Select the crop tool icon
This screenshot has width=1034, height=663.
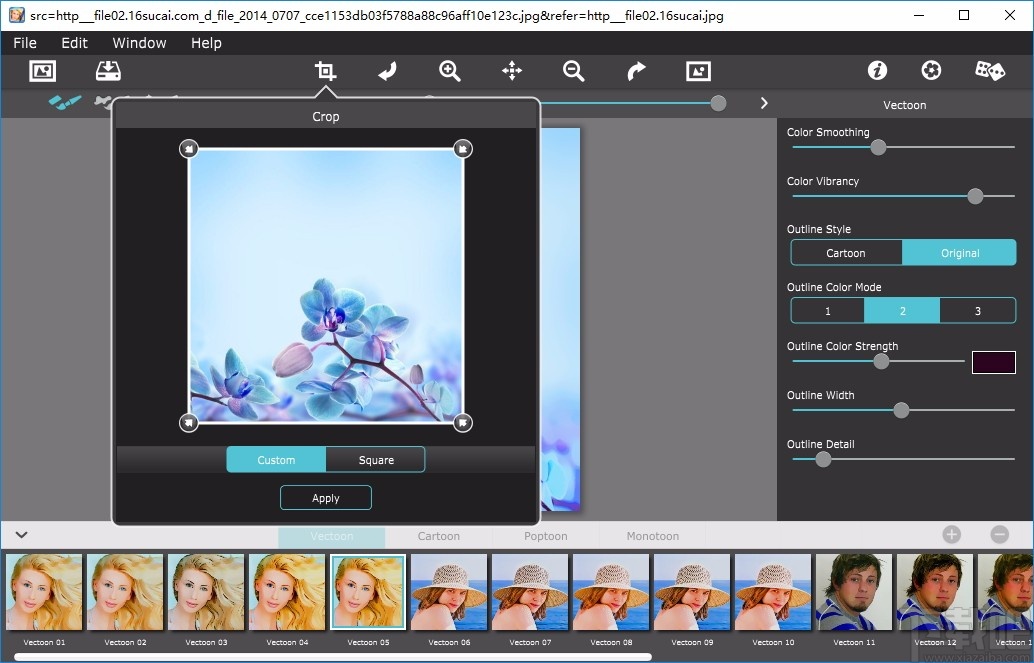tap(325, 71)
